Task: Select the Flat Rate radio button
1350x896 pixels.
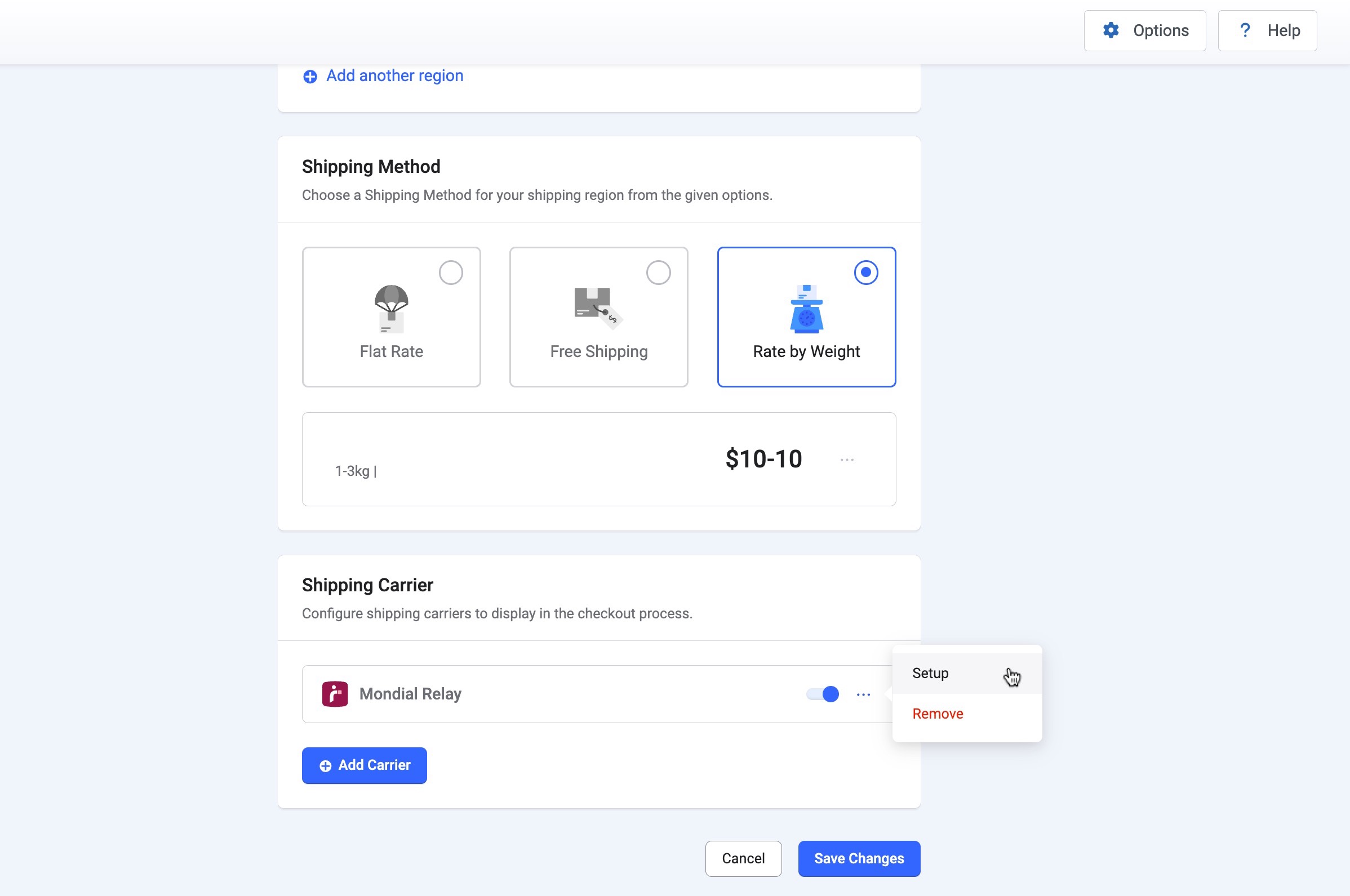Action: tap(450, 273)
